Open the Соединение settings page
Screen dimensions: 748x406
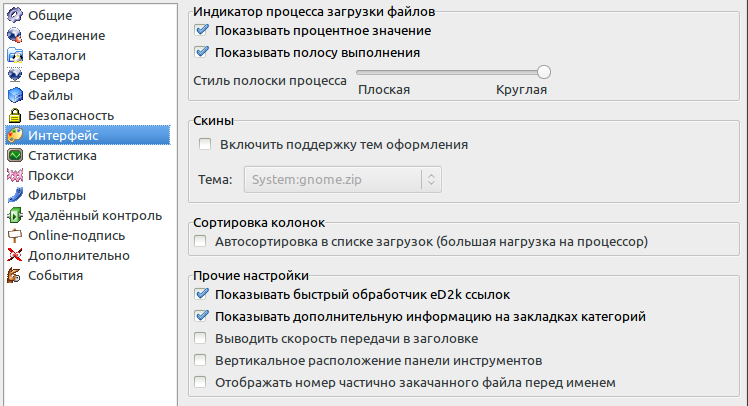pos(66,35)
